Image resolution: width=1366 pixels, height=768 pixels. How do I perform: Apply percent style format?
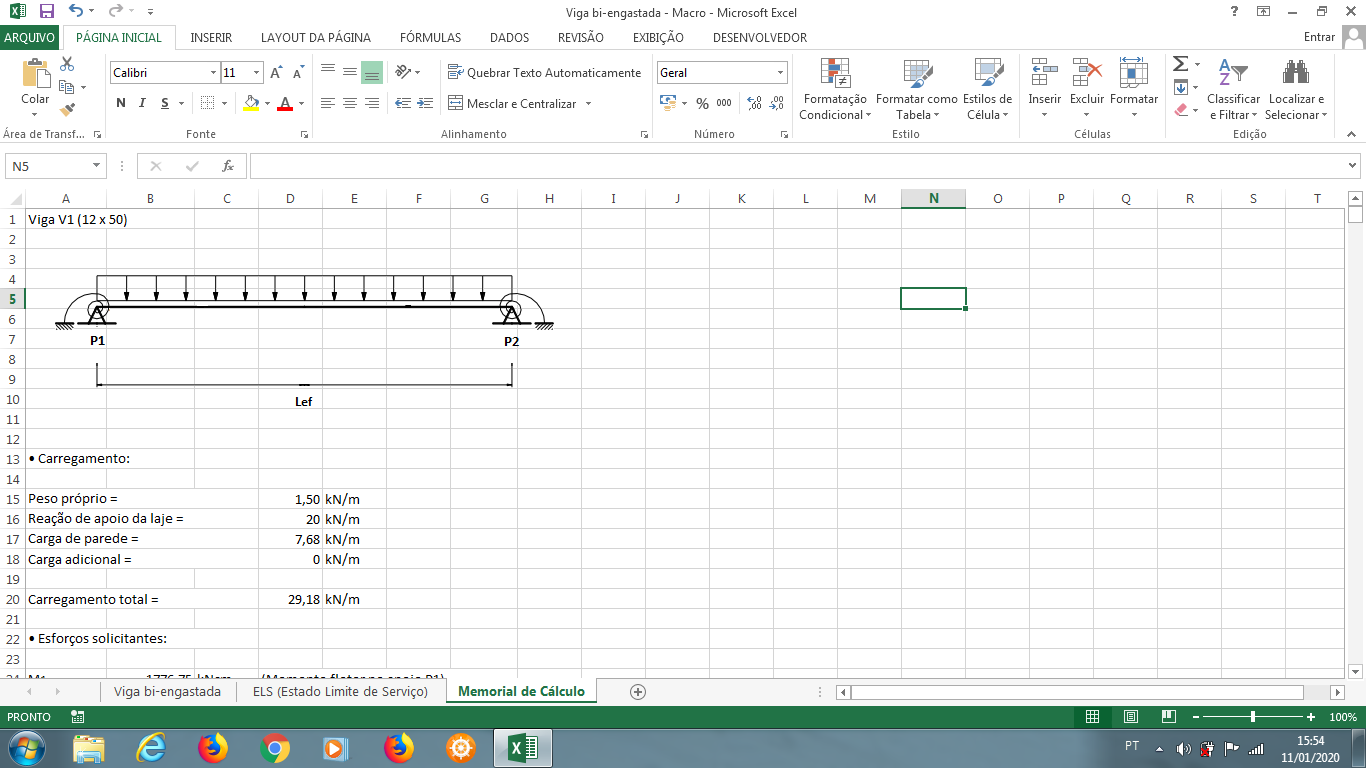point(702,103)
